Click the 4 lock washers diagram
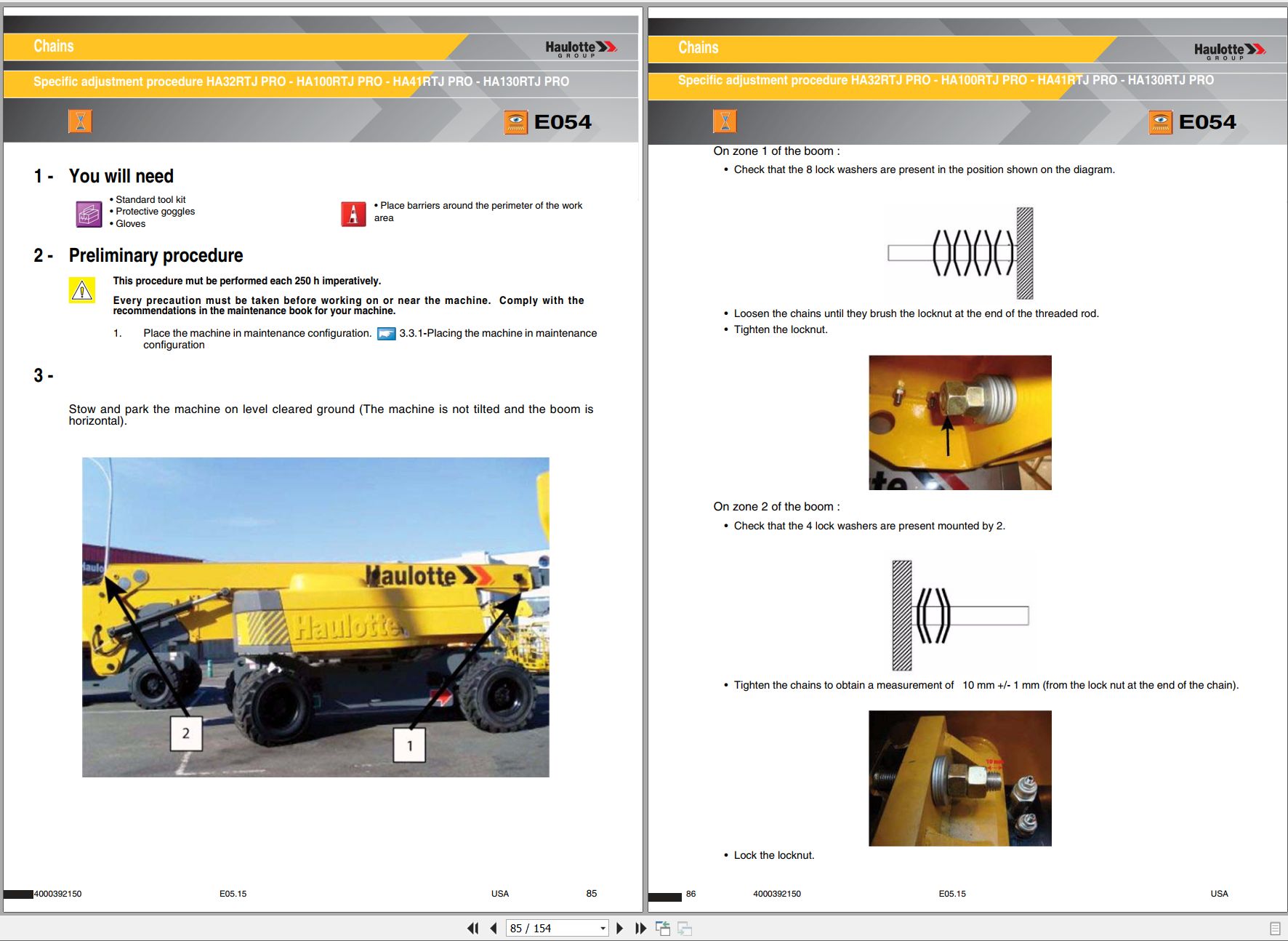The width and height of the screenshot is (1288, 941). (x=960, y=615)
